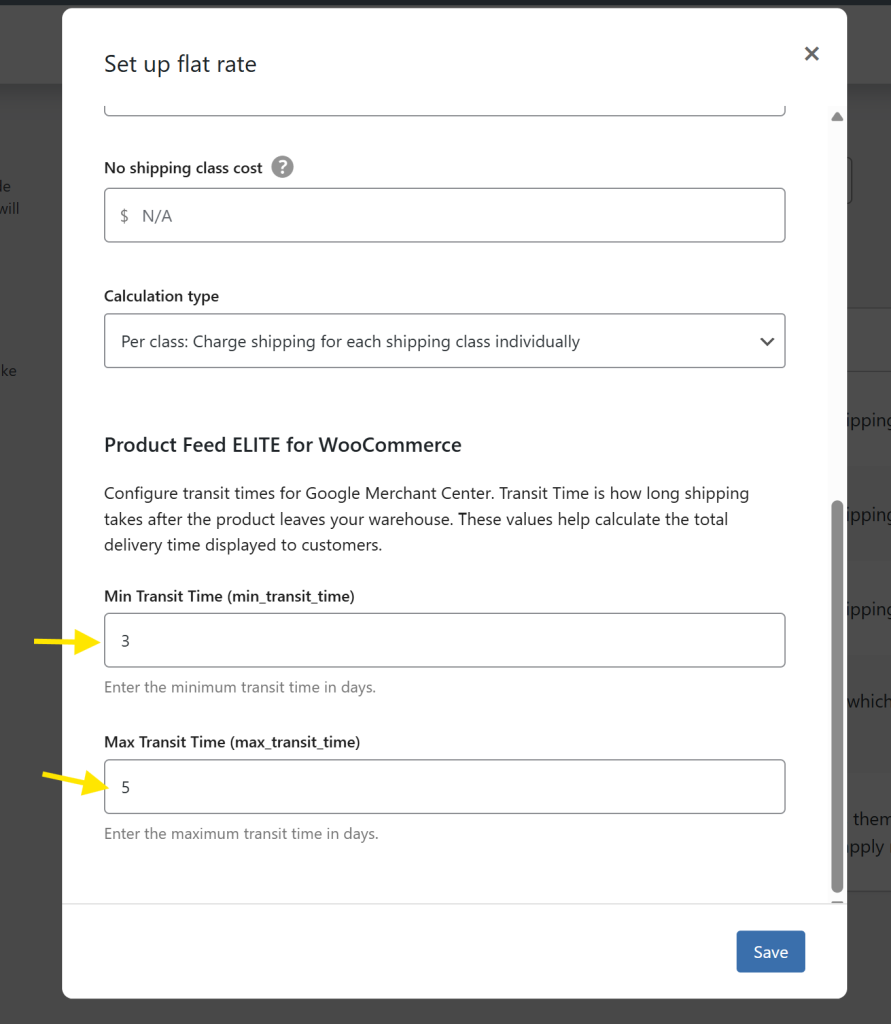Focus the Min Transit Time input
Viewport: 891px width, 1024px height.
[x=444, y=640]
